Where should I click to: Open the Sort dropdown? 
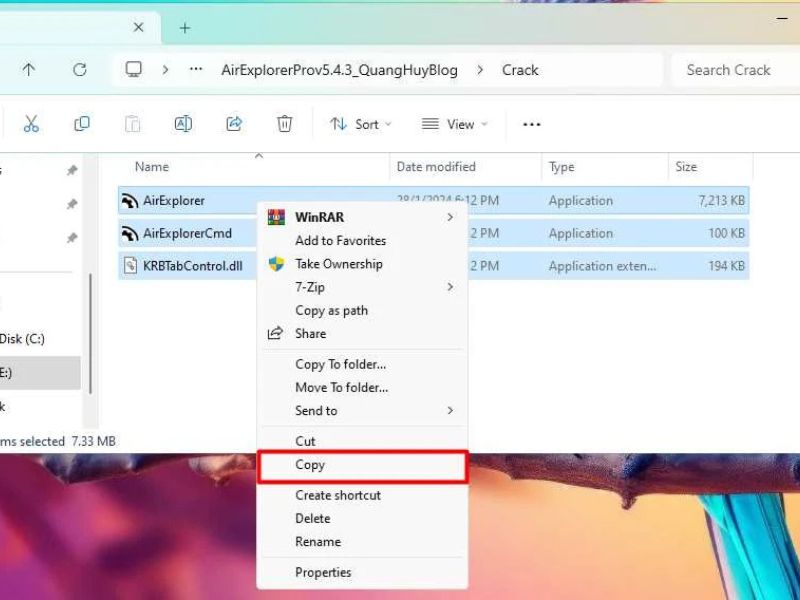[x=360, y=124]
